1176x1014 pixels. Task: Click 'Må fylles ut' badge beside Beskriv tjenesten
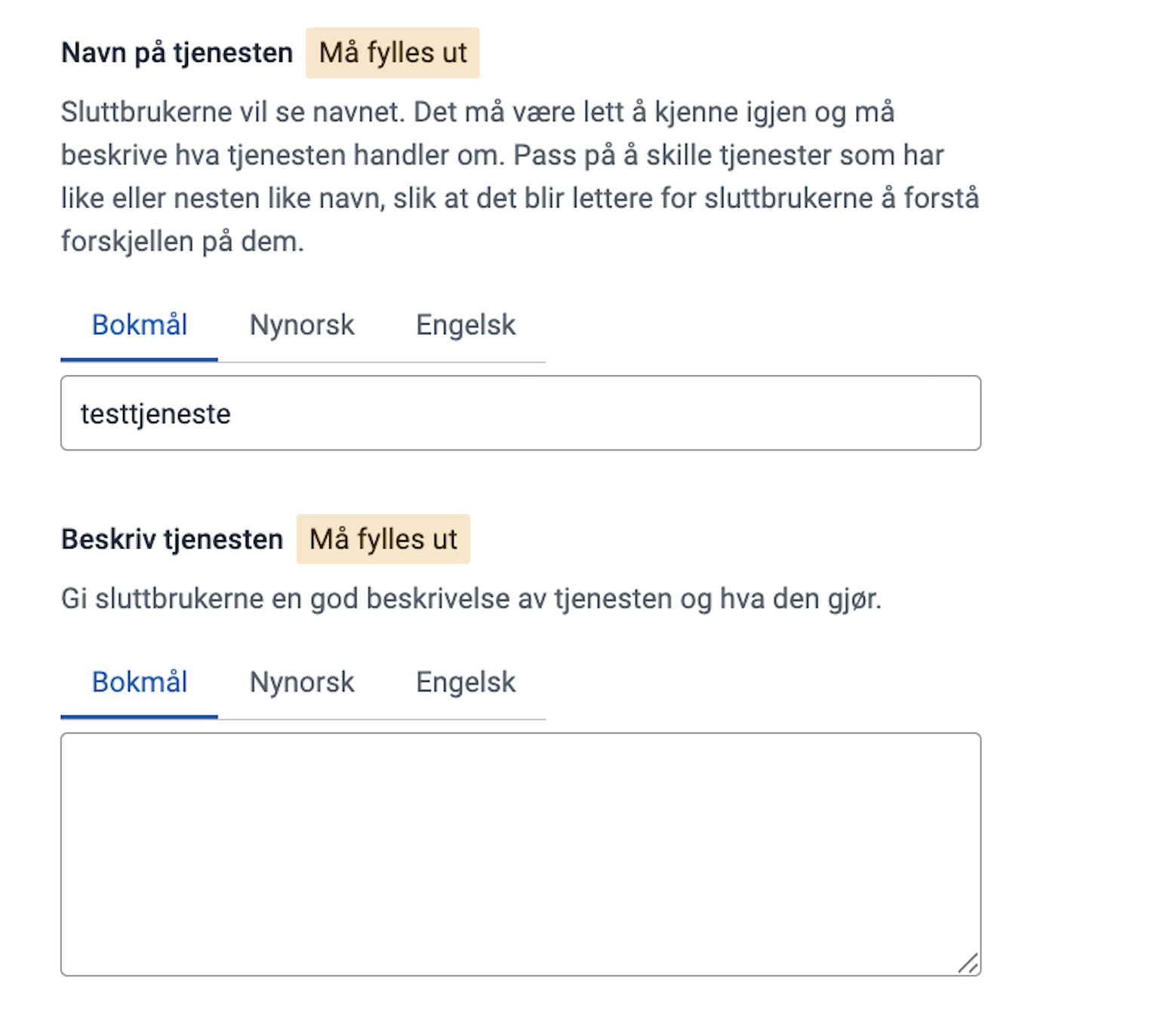[x=383, y=539]
